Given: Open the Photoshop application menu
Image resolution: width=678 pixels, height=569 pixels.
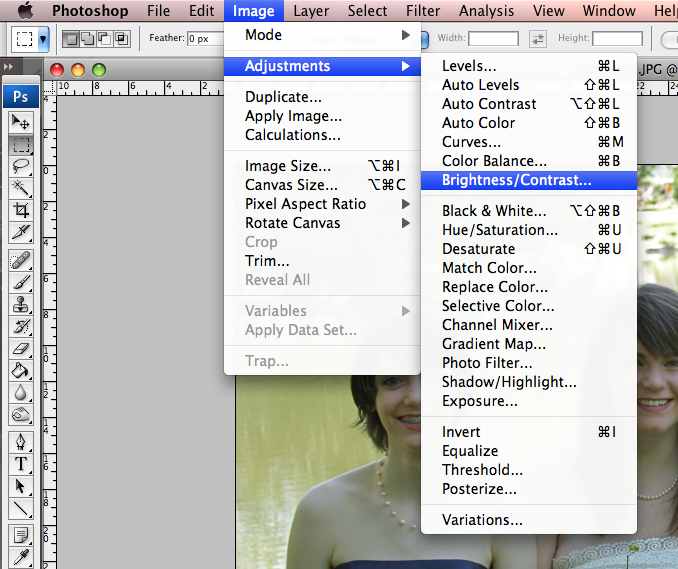Looking at the screenshot, I should coord(90,10).
